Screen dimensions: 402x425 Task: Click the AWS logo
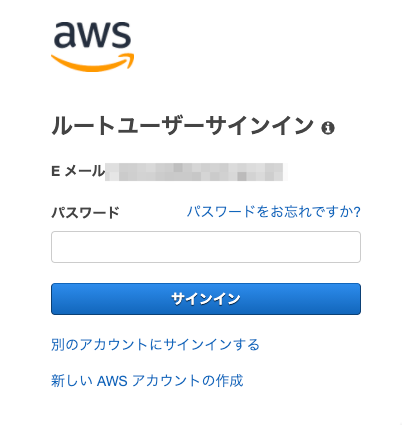[x=92, y=46]
